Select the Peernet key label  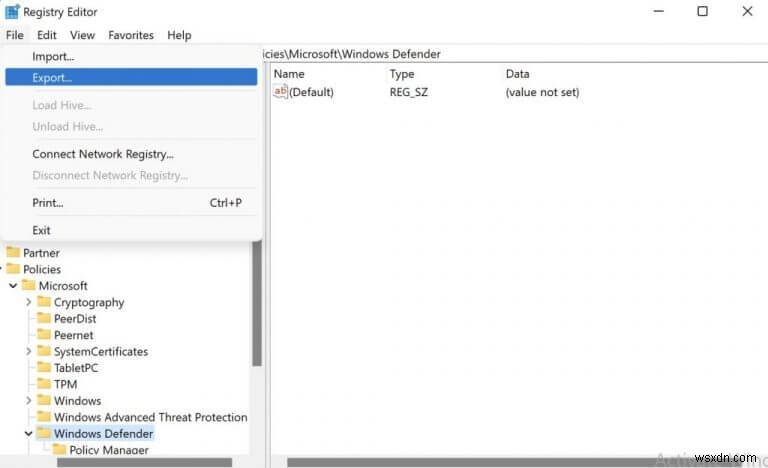pos(73,335)
